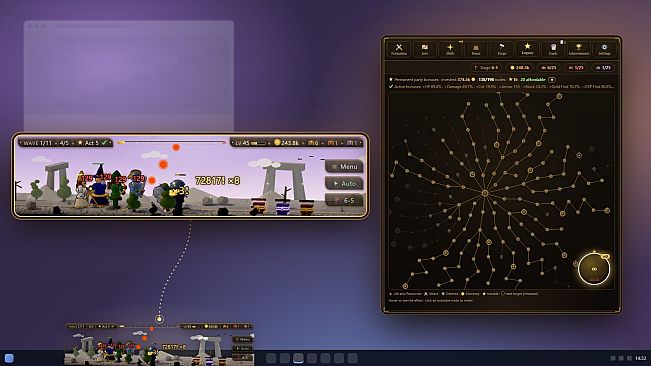Click the 6-5 stage button in game

click(x=344, y=200)
